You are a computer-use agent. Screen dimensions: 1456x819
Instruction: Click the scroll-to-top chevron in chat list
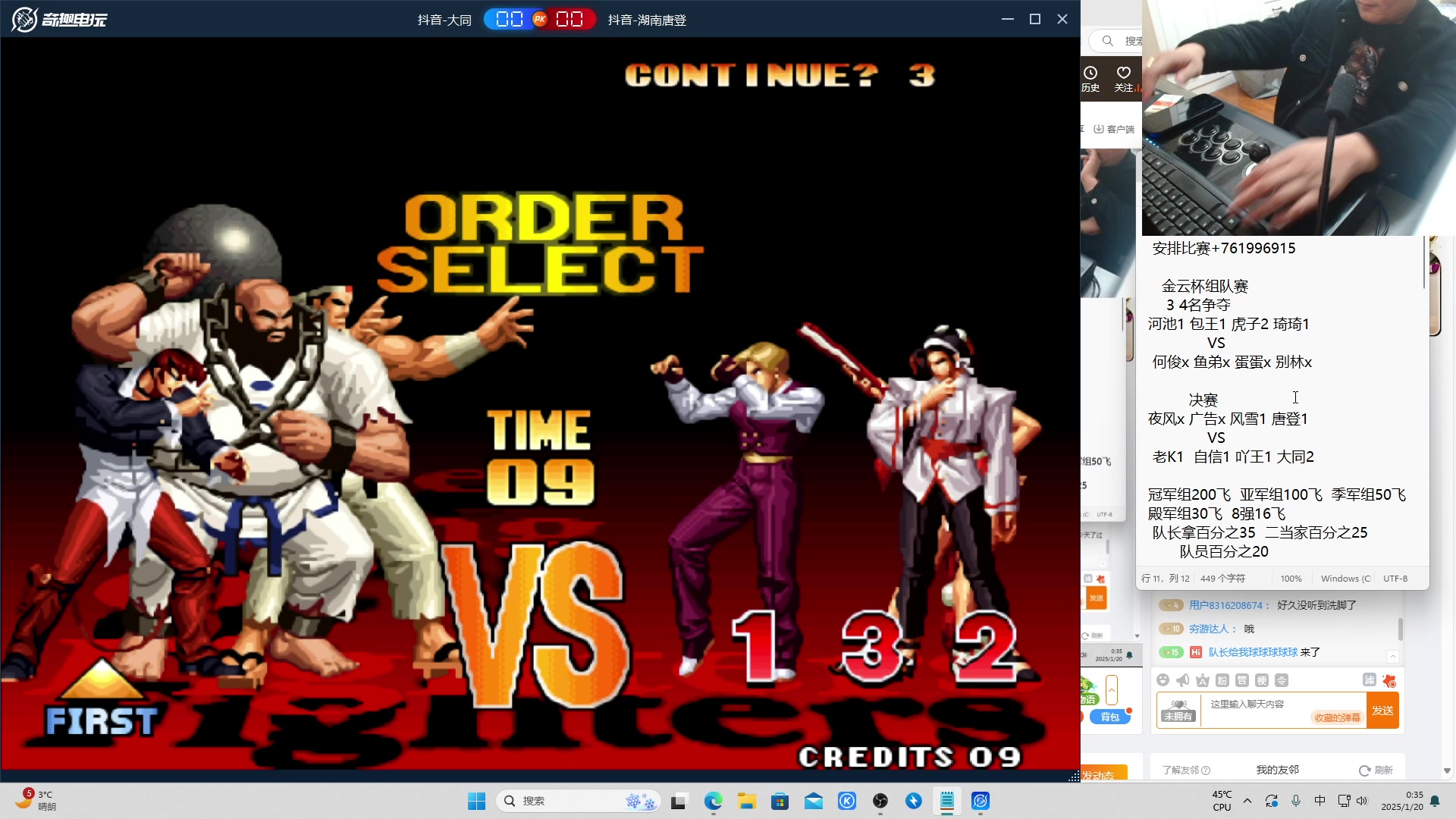(x=1393, y=656)
